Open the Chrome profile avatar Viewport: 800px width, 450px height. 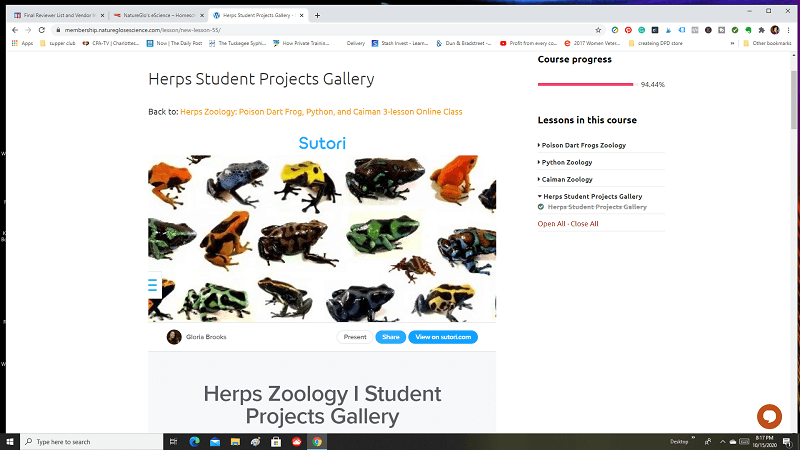click(775, 30)
